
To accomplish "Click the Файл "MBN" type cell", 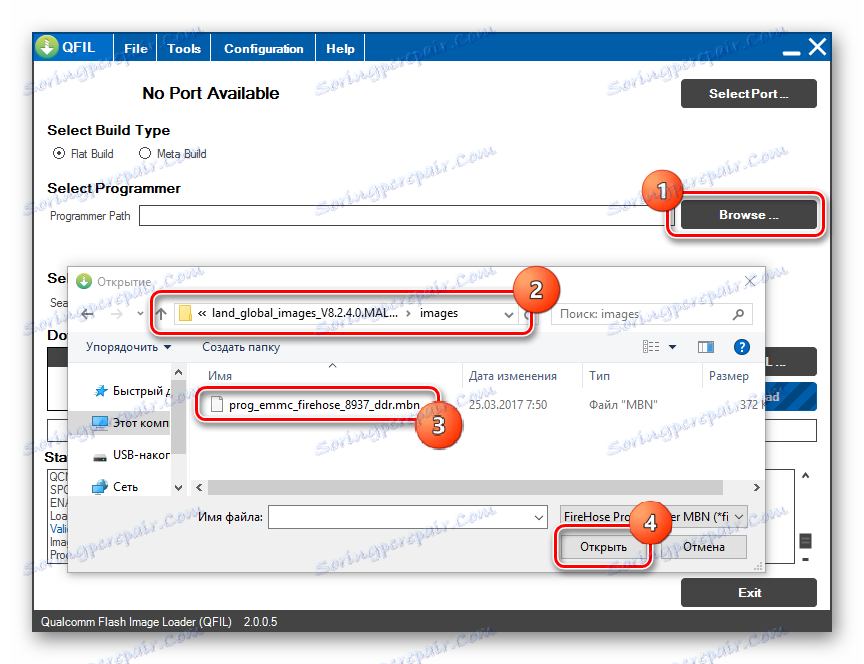I will pyautogui.click(x=623, y=405).
